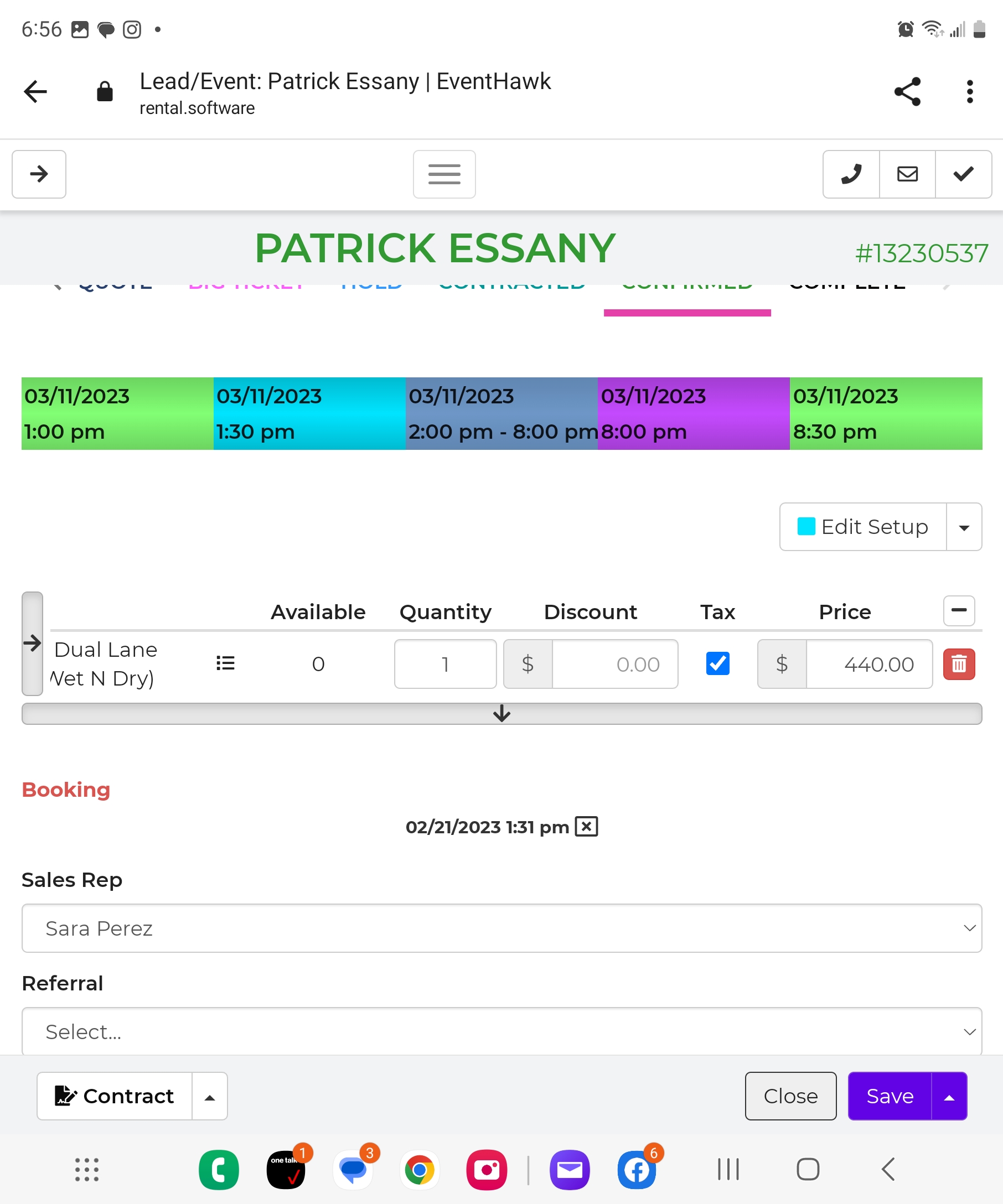This screenshot has height=1204, width=1003.
Task: Delete the Dual Lane item with trash icon
Action: pyautogui.click(x=959, y=664)
